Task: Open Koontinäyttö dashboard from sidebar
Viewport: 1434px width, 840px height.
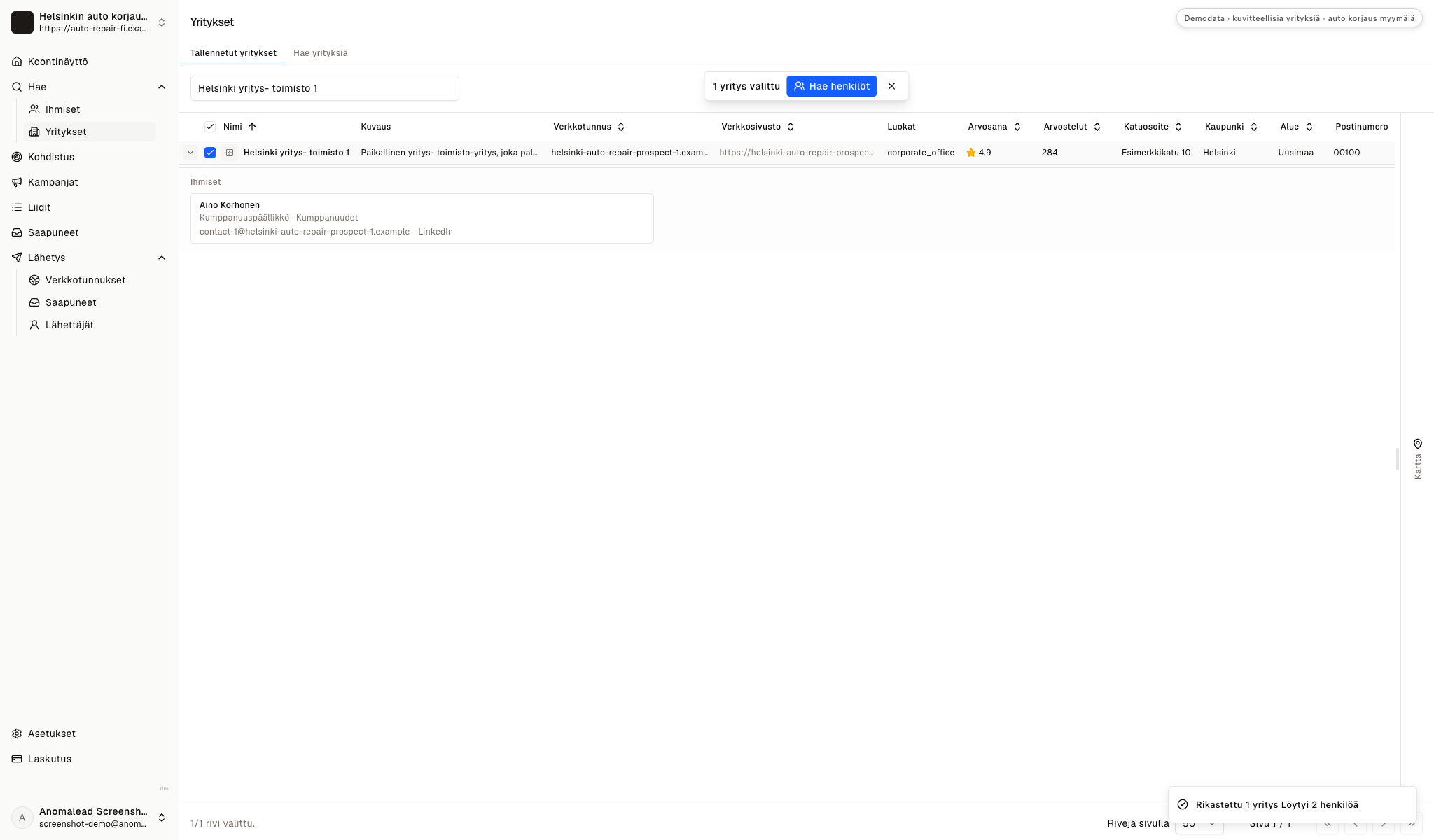Action: click(x=57, y=62)
